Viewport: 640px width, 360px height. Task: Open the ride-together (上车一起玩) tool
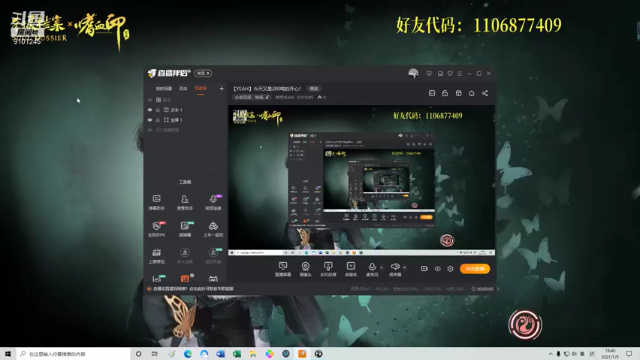[x=213, y=229]
